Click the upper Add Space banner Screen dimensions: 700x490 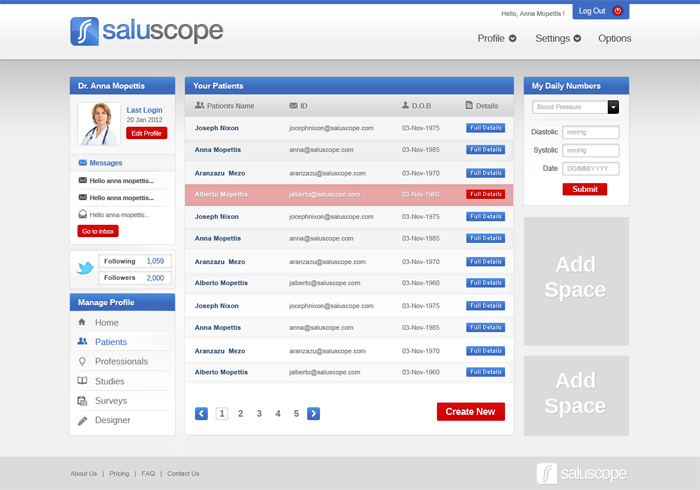576,281
